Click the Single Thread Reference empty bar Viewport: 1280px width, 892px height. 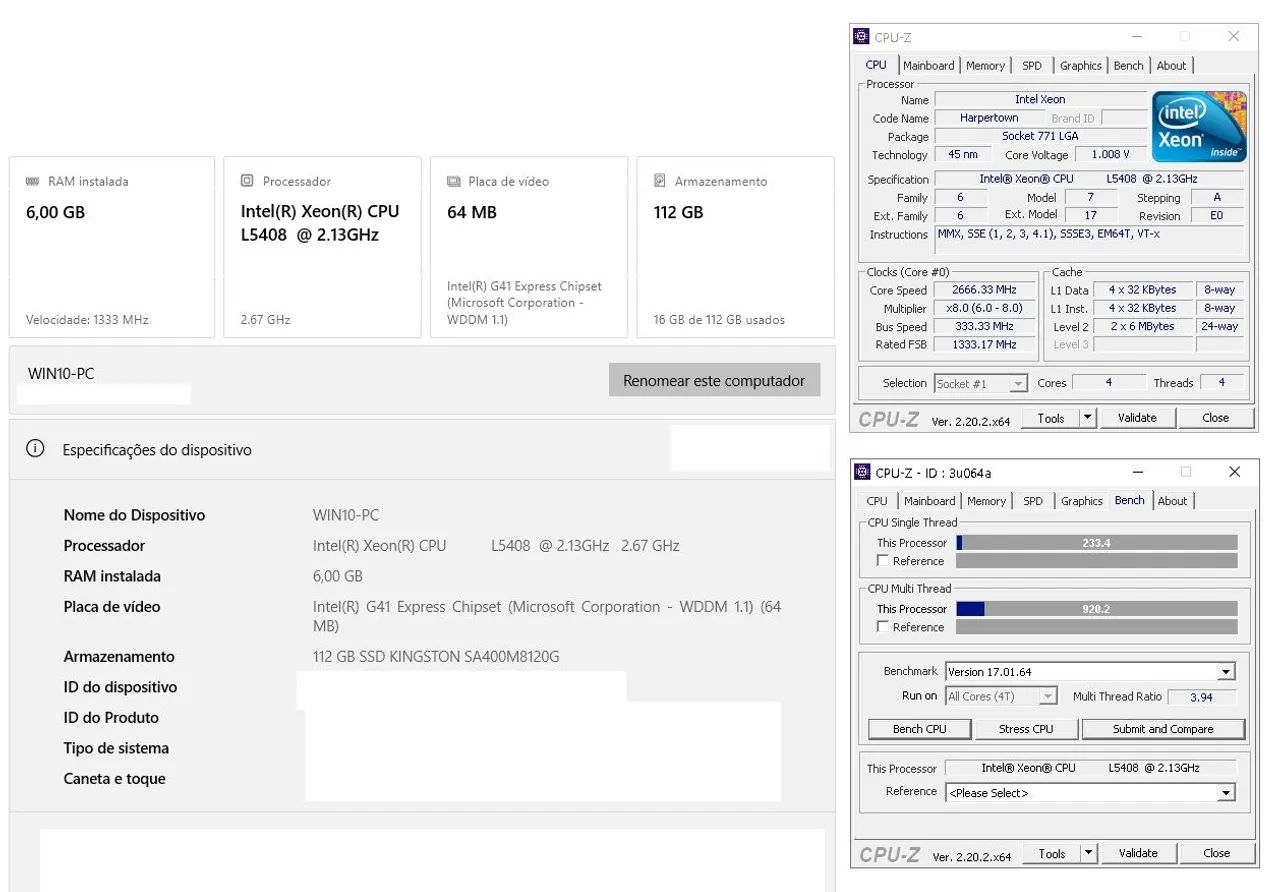1097,561
